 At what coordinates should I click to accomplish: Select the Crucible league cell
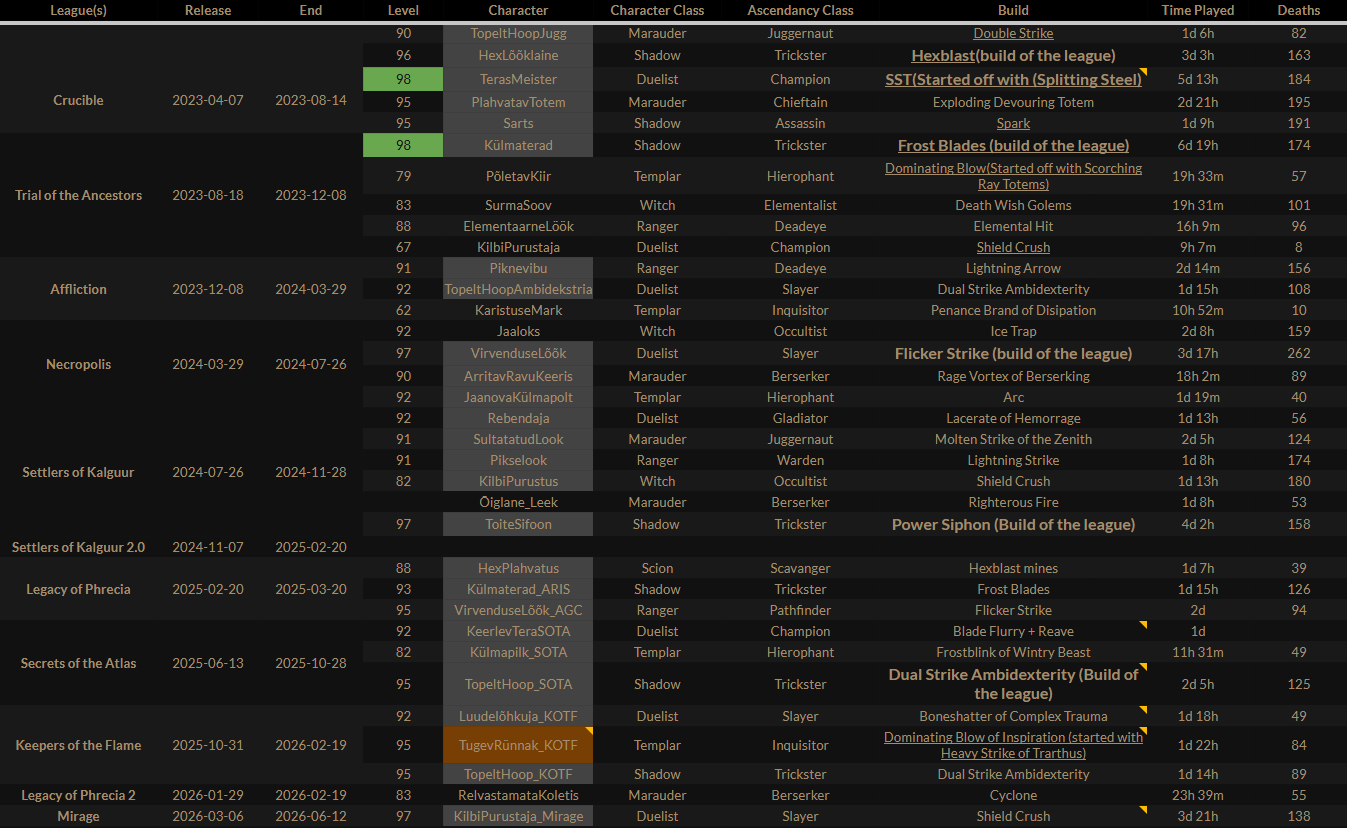click(78, 100)
